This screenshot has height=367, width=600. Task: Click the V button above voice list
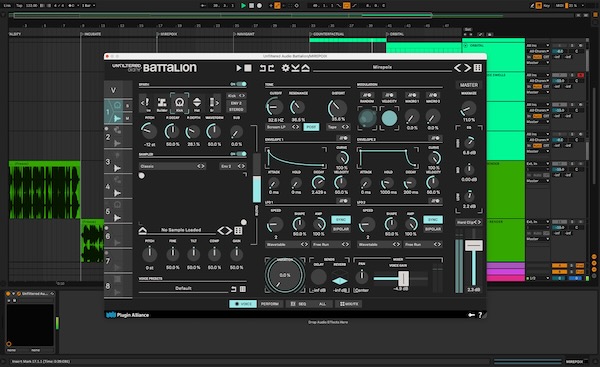pos(113,90)
